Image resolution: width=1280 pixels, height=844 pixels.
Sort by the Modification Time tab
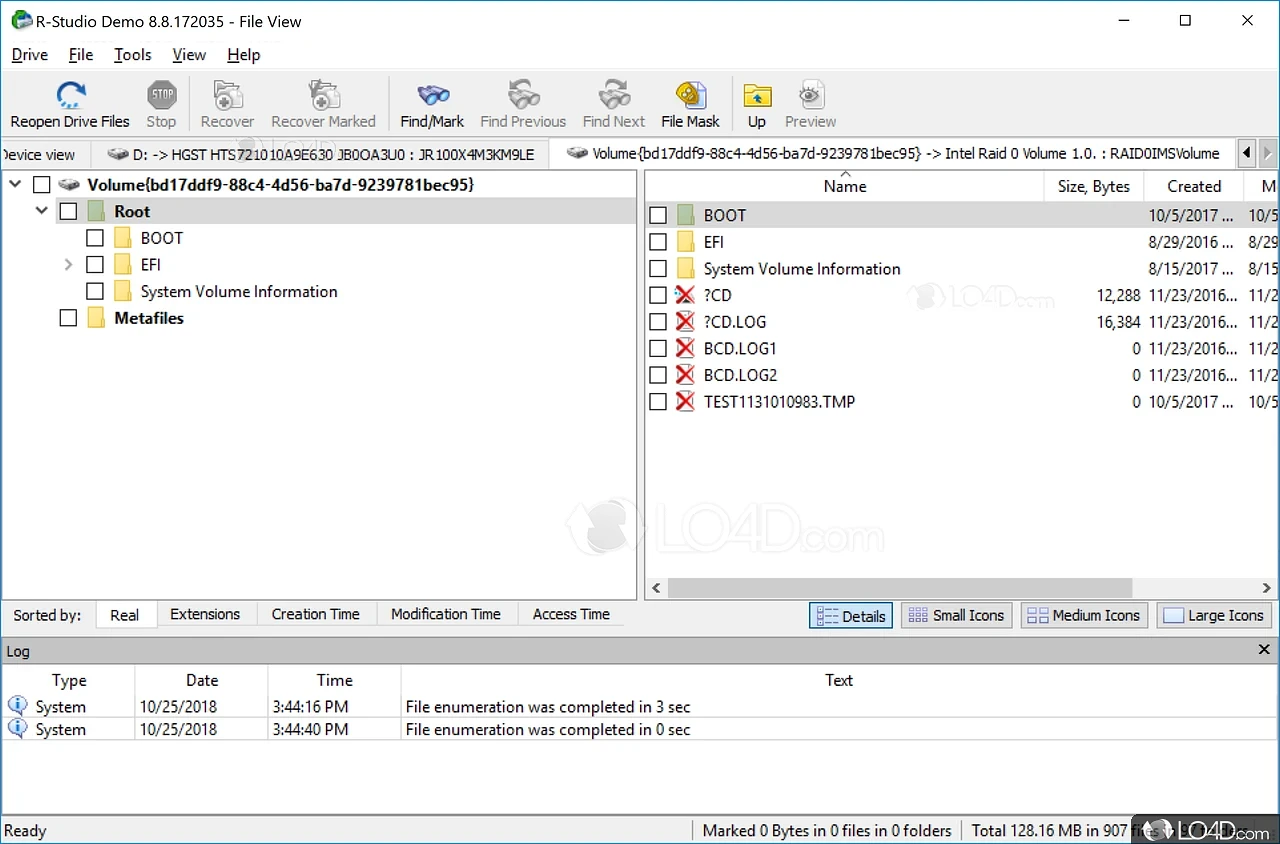point(446,614)
